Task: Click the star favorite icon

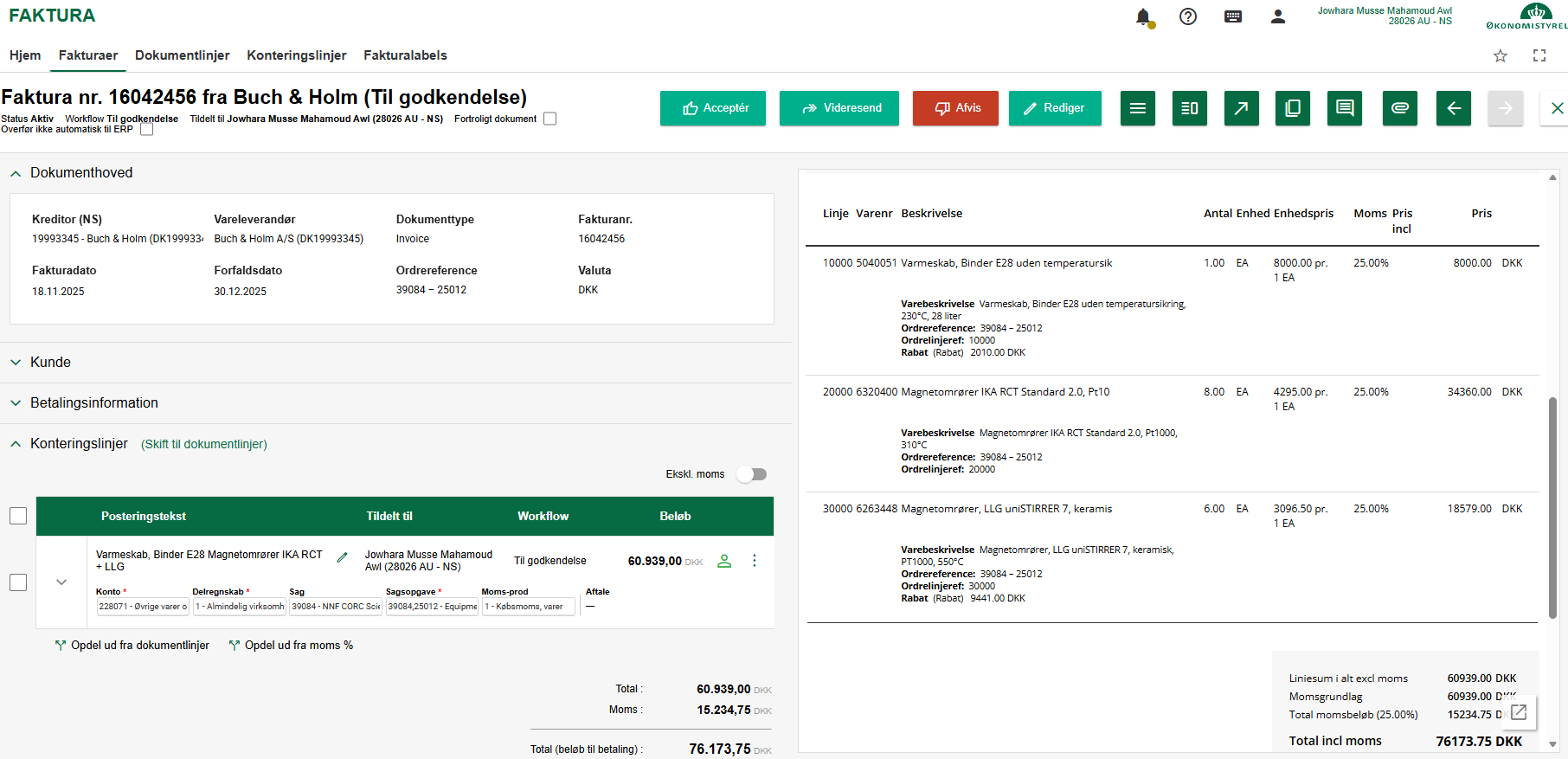Action: pyautogui.click(x=1501, y=55)
